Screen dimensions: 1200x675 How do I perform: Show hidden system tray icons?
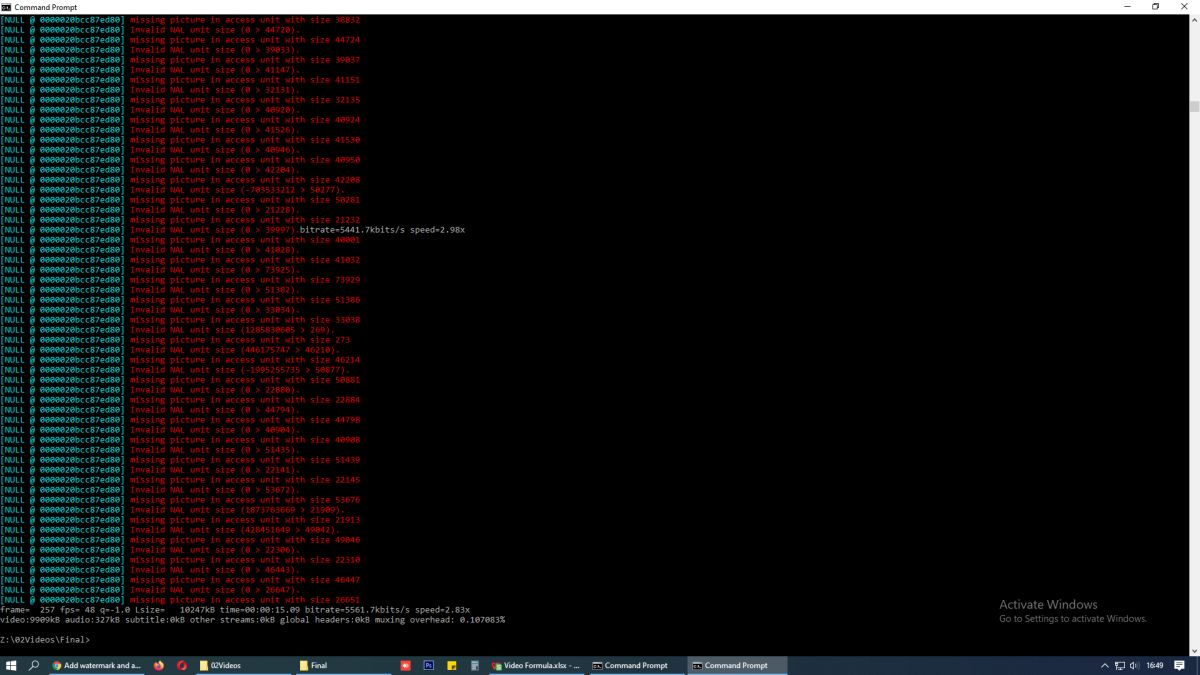coord(1105,665)
